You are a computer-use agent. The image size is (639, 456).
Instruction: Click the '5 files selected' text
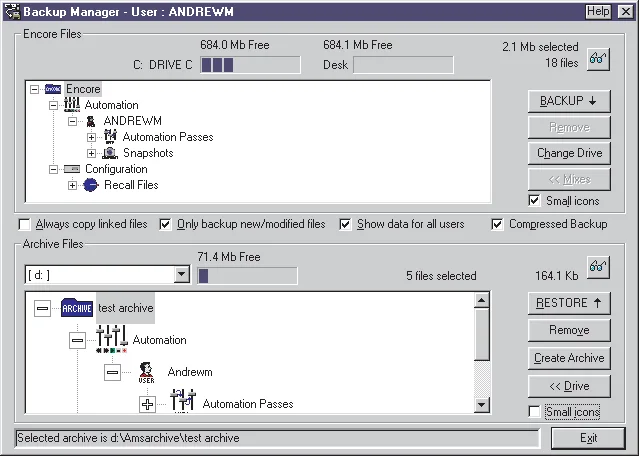[x=441, y=276]
